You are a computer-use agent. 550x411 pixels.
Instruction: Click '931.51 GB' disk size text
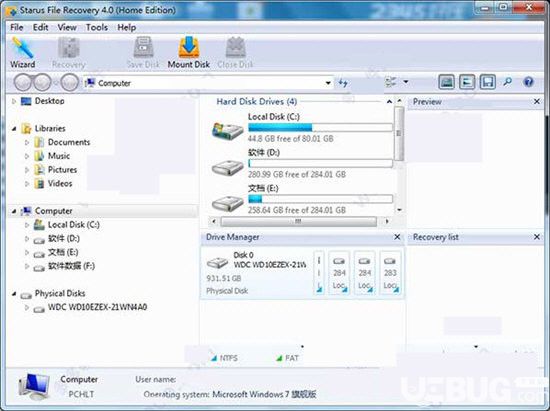click(x=223, y=278)
